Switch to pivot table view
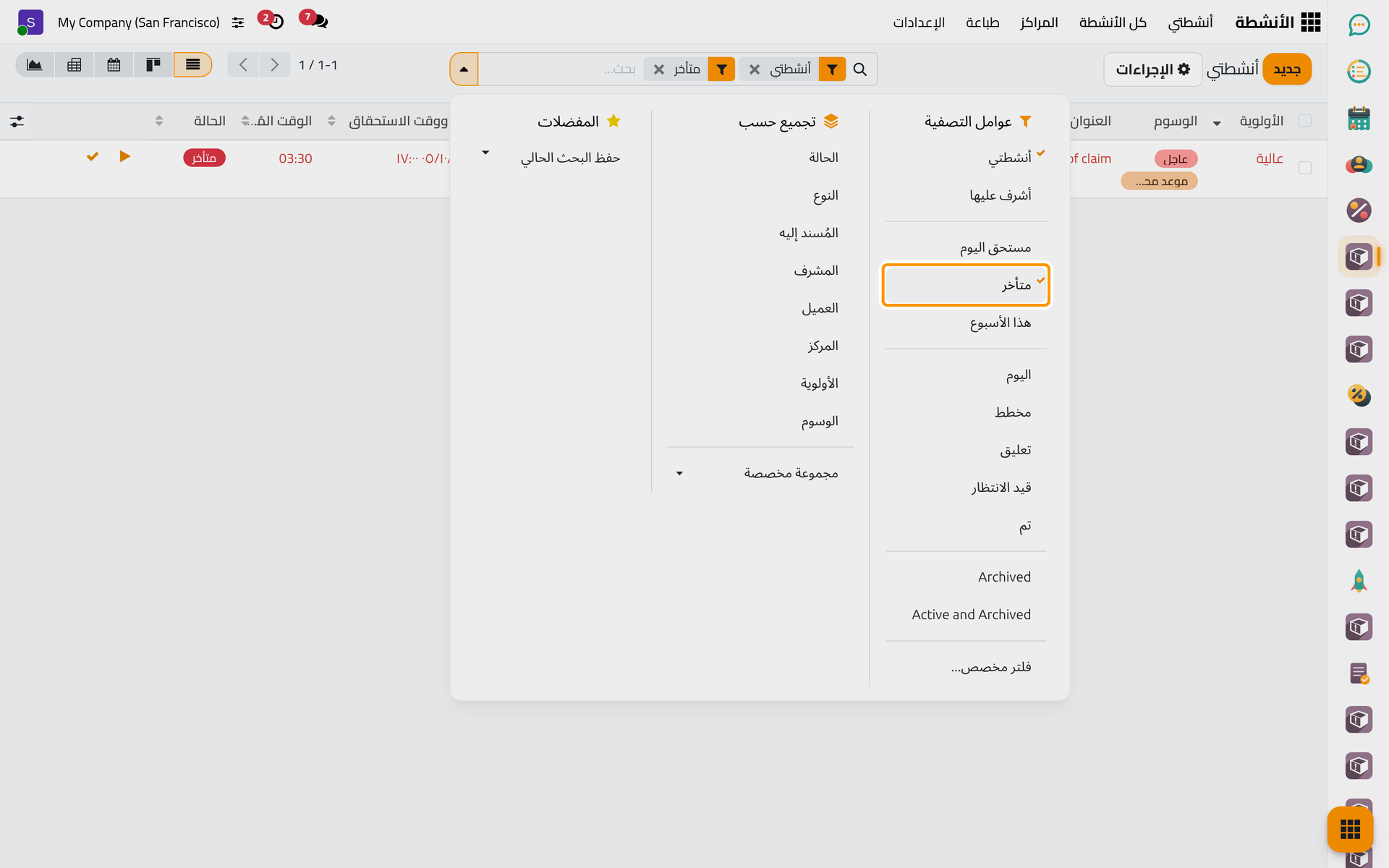Image resolution: width=1389 pixels, height=868 pixels. (74, 65)
